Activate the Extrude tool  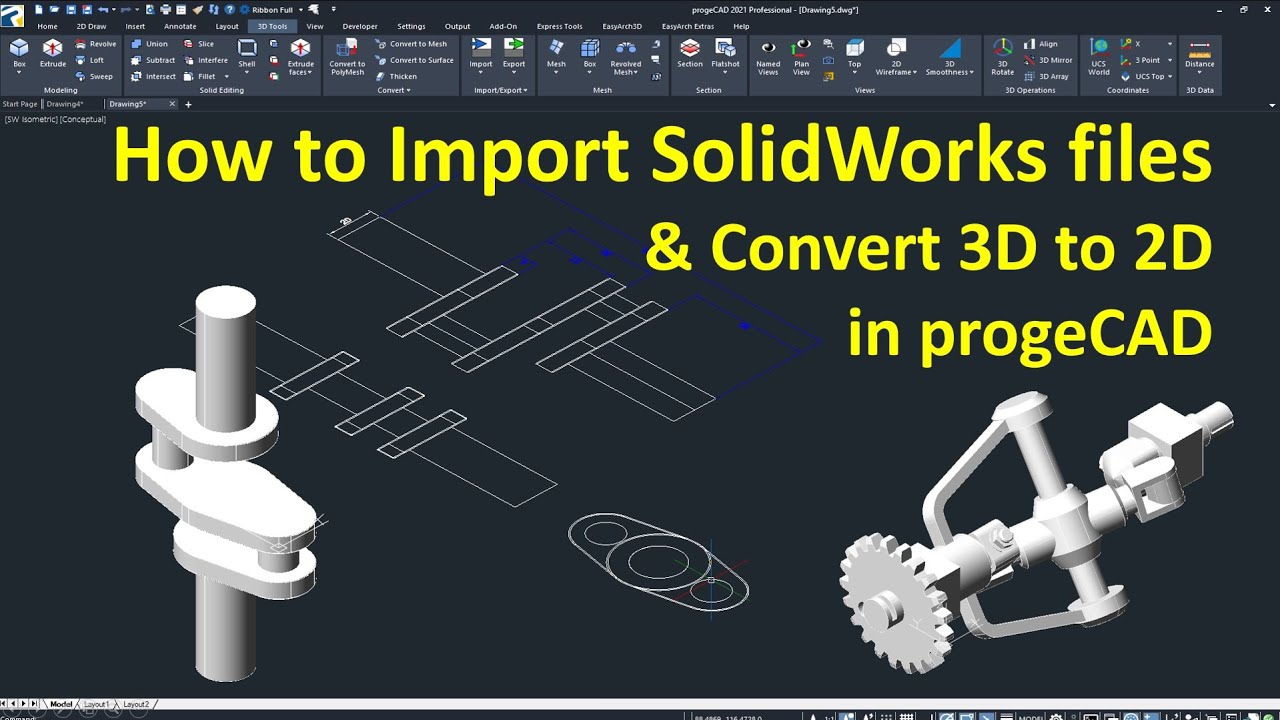click(53, 54)
